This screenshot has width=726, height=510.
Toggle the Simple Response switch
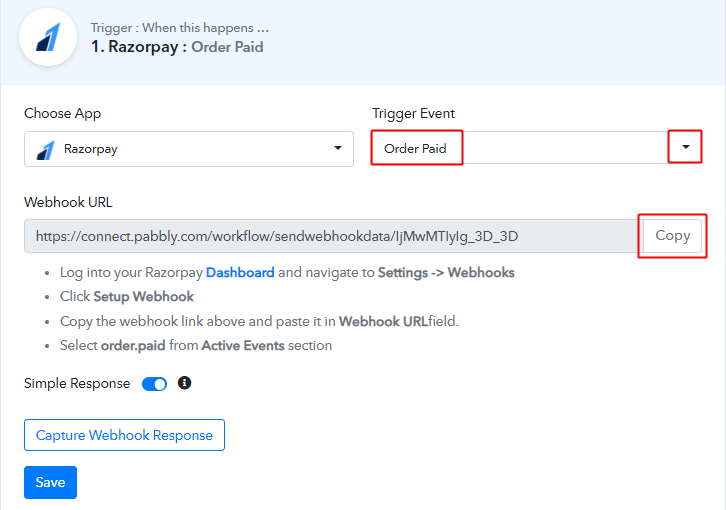(154, 384)
